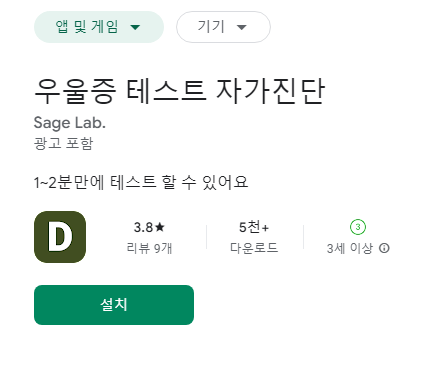Viewport: 446px width, 389px height.
Task: Open the 리뷰 9개 review count
Action: pyautogui.click(x=149, y=248)
